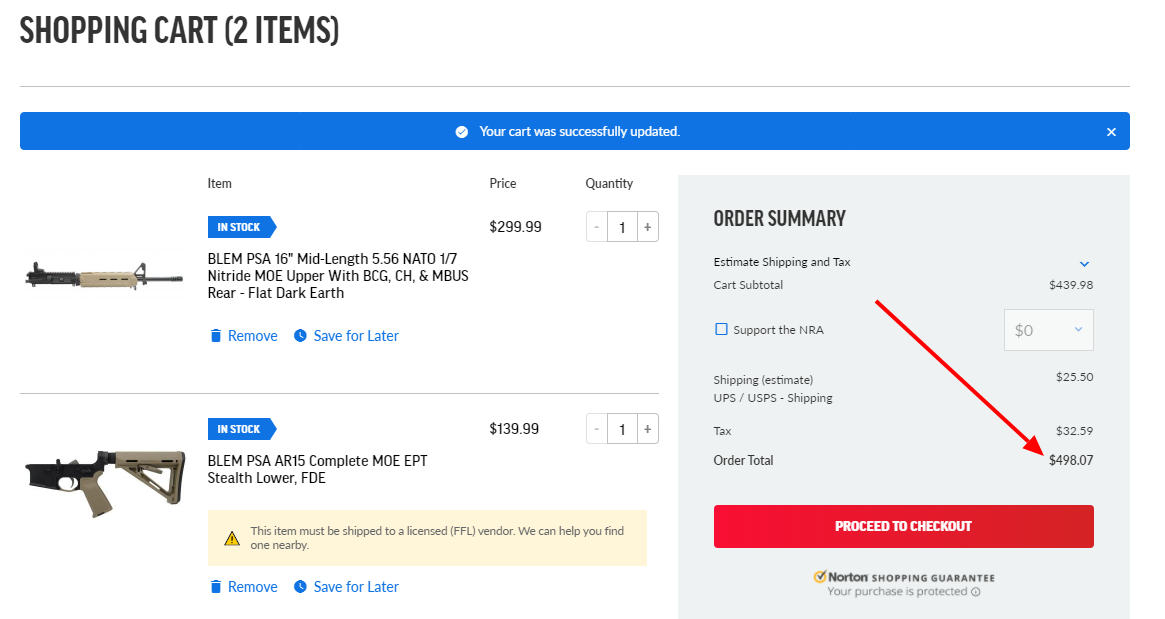Click trash icon for Stealth Lower item

click(x=215, y=587)
